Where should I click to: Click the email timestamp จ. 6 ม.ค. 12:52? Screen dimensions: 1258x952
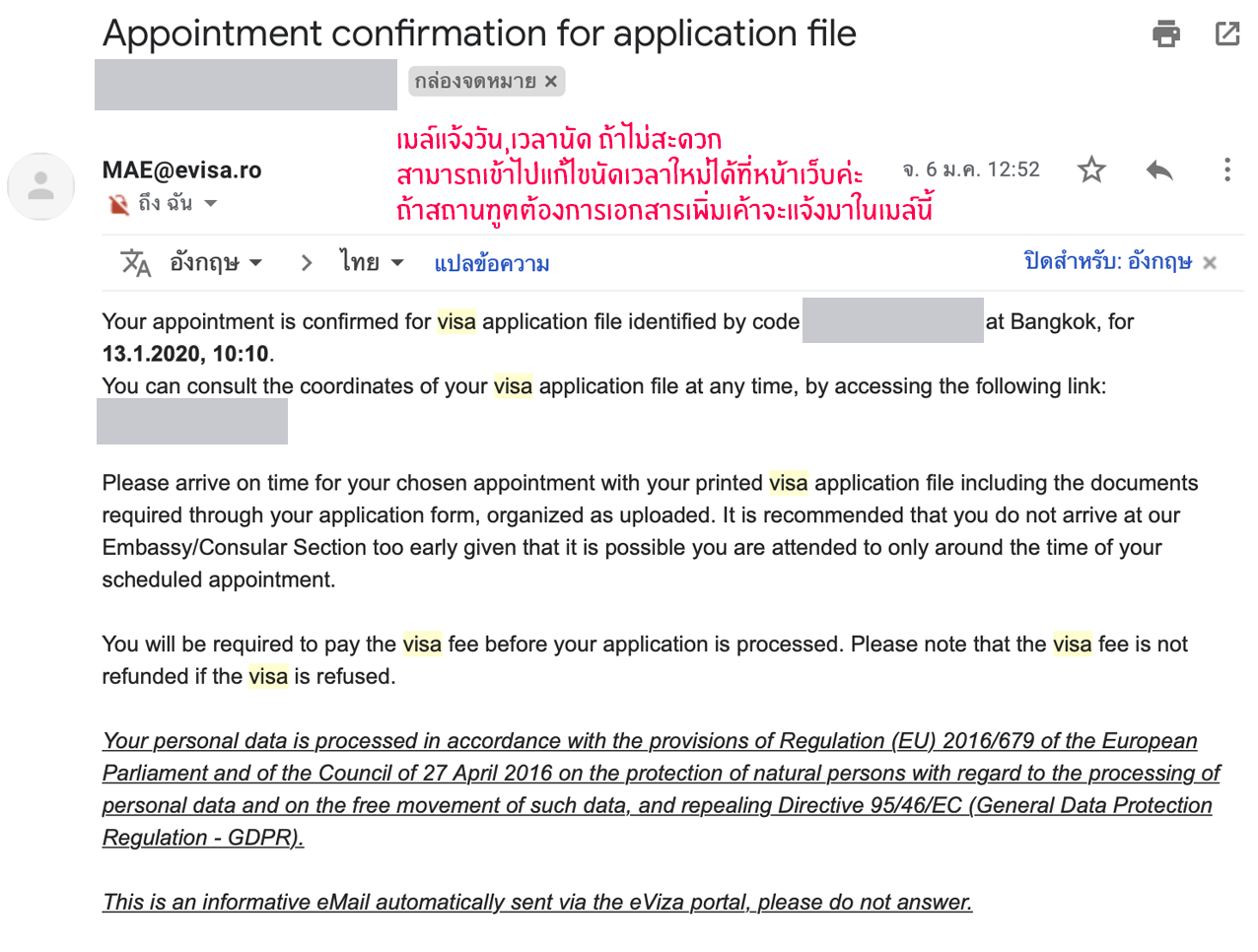tap(971, 170)
